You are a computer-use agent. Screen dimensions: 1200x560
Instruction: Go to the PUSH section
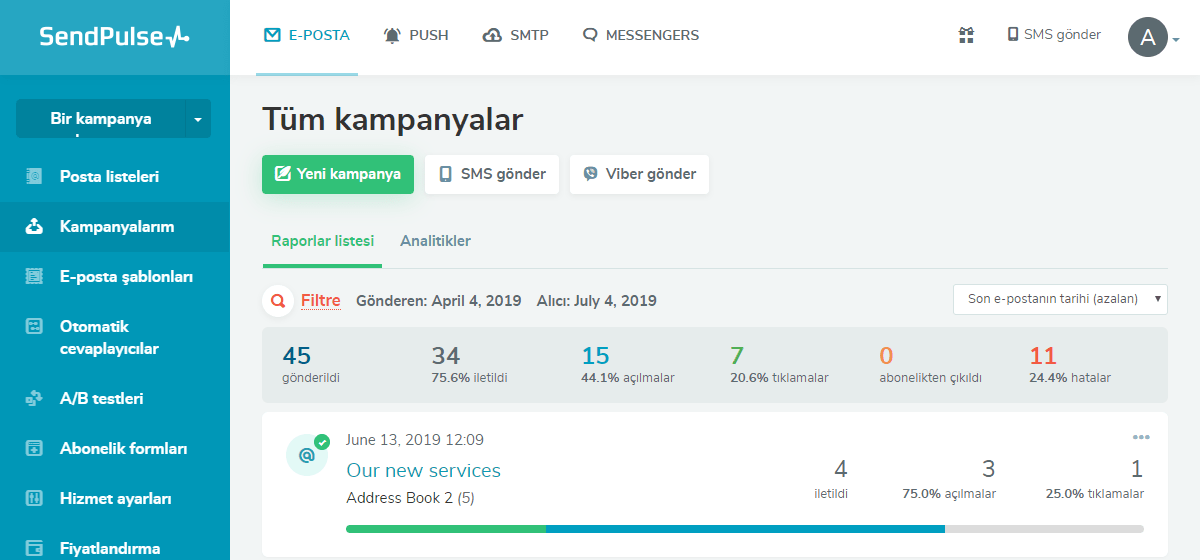pyautogui.click(x=416, y=35)
